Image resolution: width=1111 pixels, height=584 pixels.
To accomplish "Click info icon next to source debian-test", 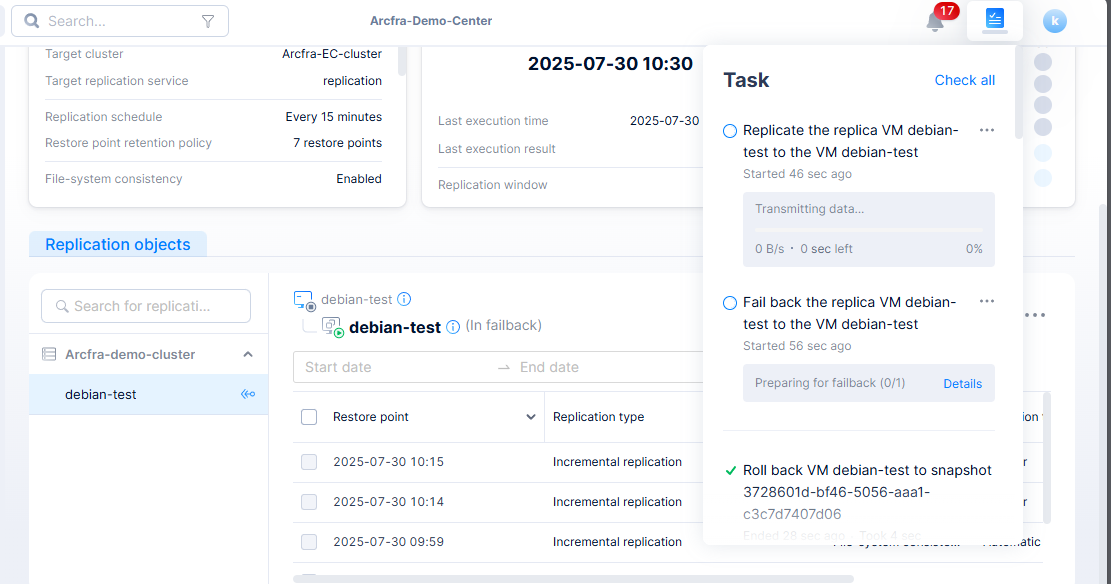I will pyautogui.click(x=404, y=299).
